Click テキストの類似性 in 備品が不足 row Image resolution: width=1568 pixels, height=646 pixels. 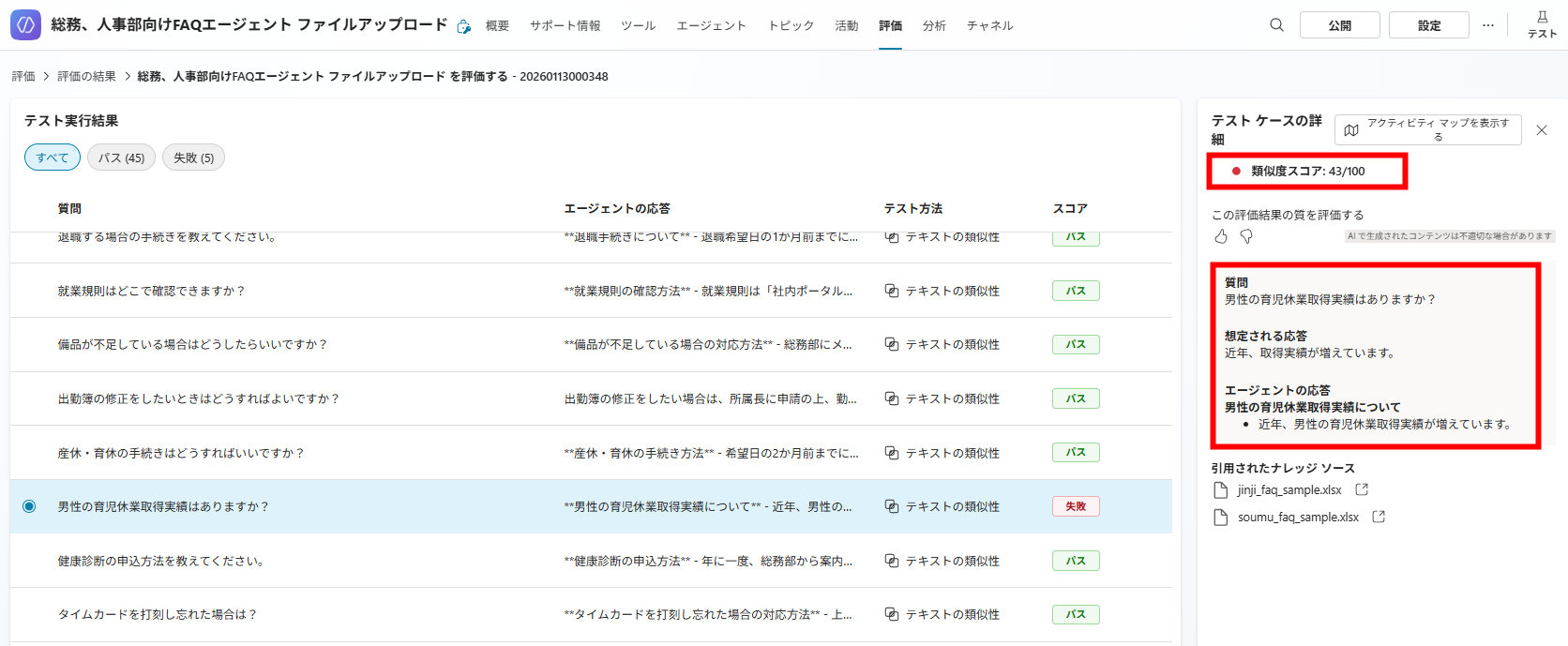click(952, 344)
